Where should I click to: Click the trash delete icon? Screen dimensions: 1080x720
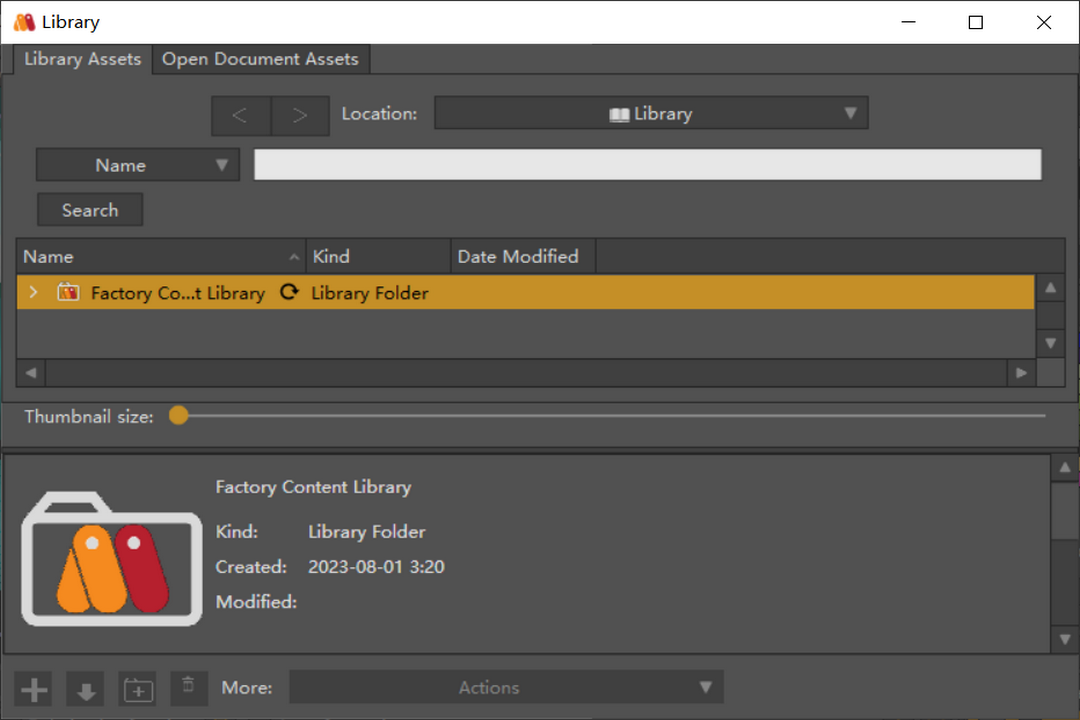tap(188, 686)
